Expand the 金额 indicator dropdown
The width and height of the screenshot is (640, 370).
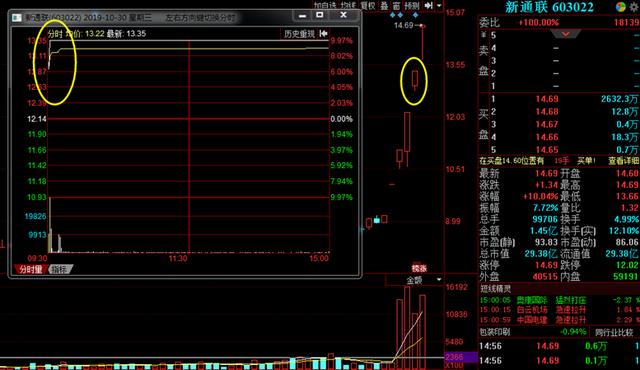pyautogui.click(x=439, y=280)
